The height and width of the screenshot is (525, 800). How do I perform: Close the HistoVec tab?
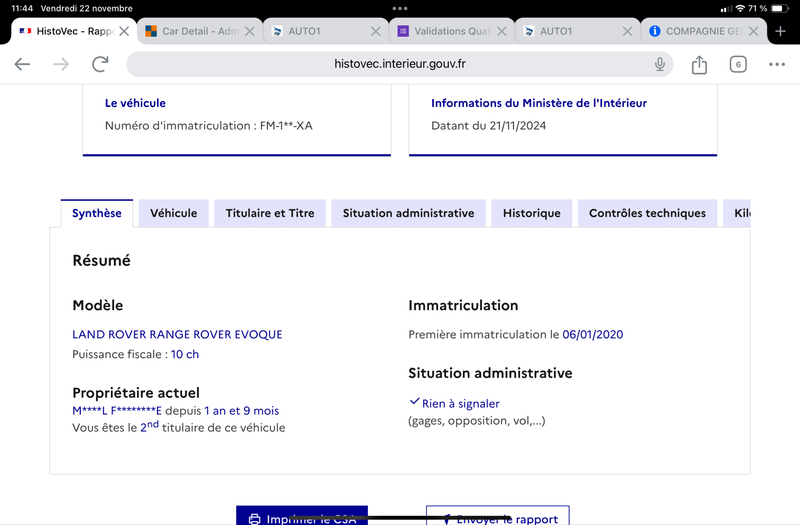click(x=124, y=32)
